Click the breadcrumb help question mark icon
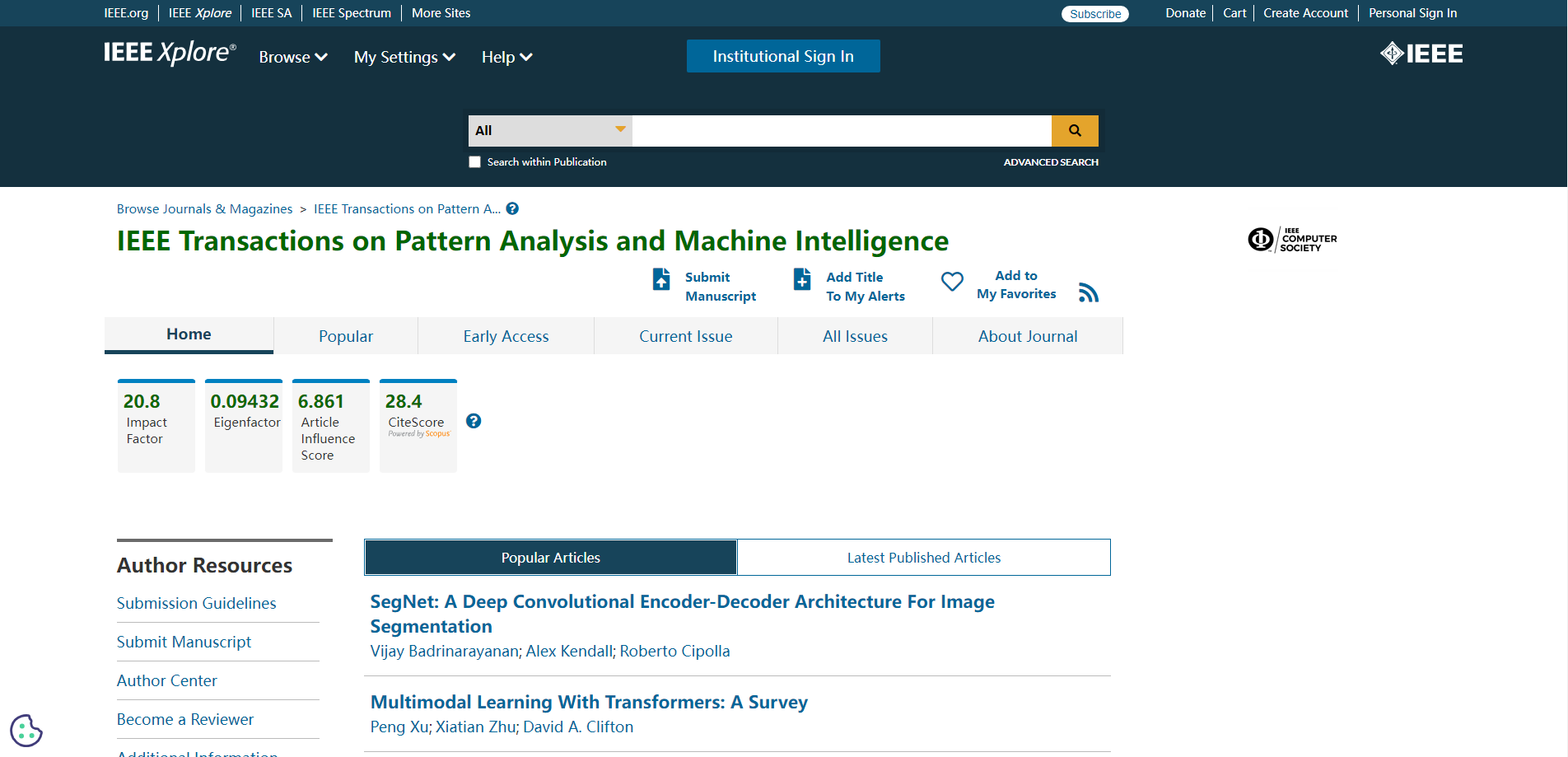 512,208
